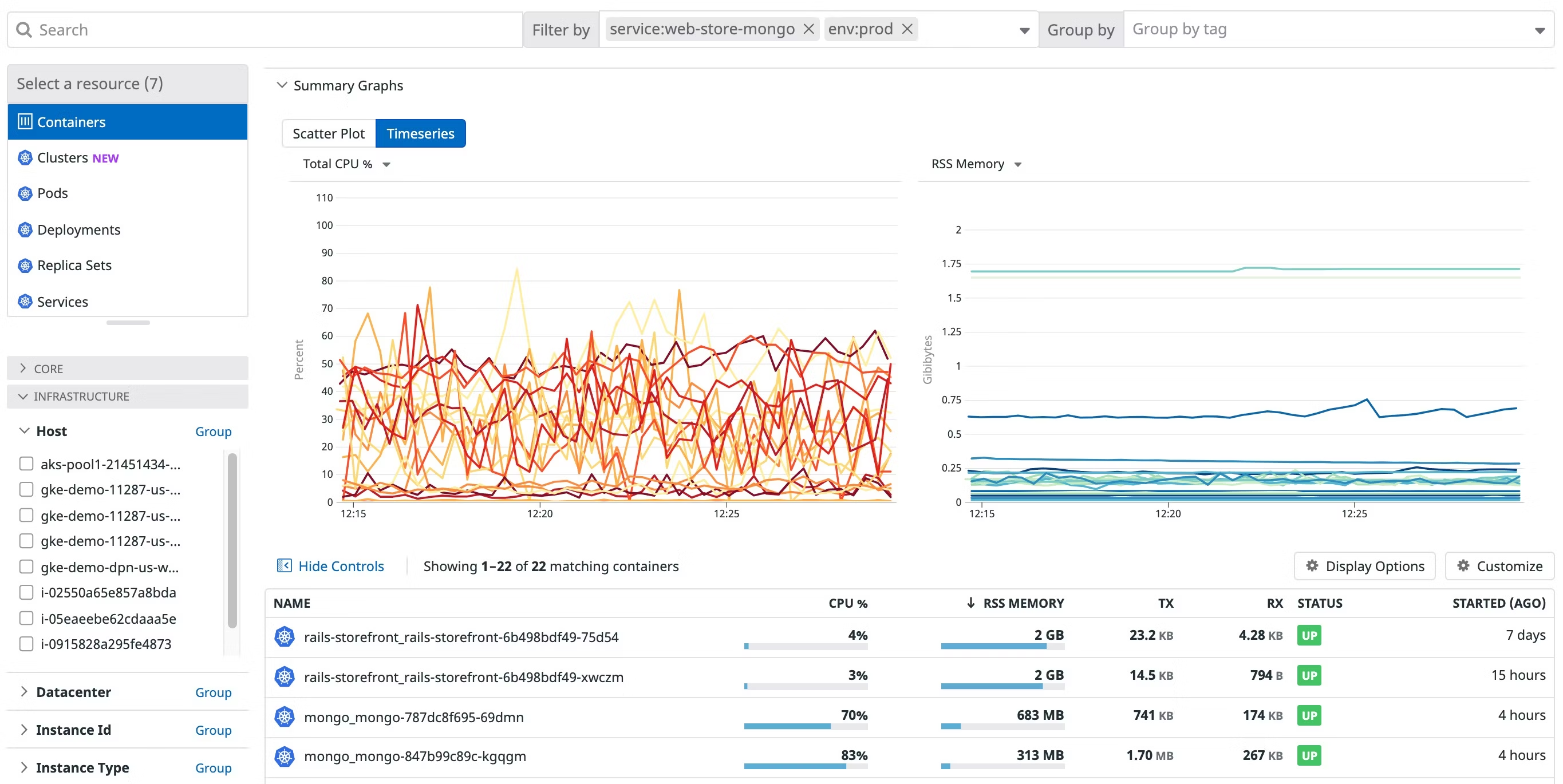
Task: Click the Kubernetes icon beside Clusters
Action: pyautogui.click(x=25, y=157)
